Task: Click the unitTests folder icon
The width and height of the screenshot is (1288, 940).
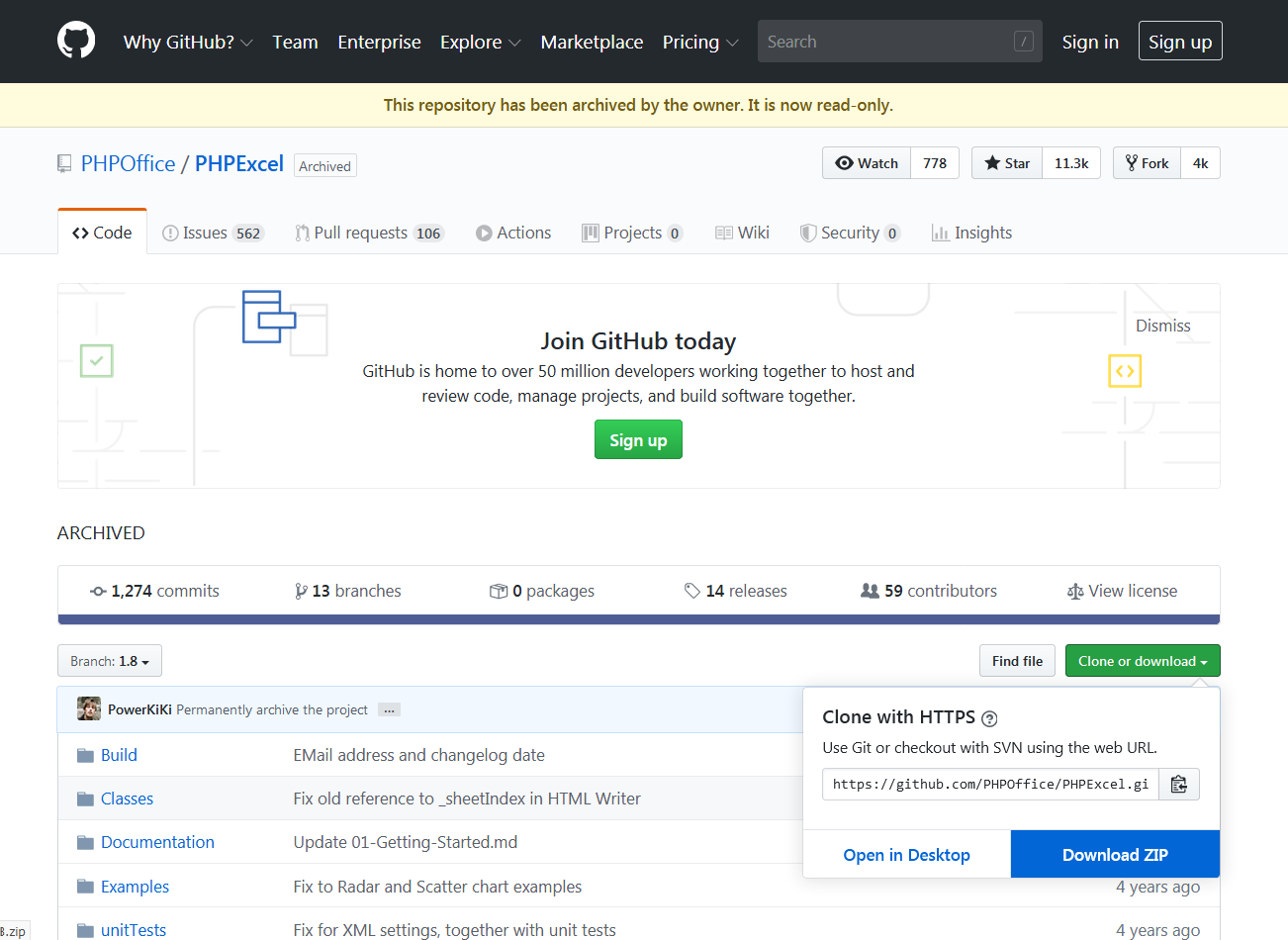Action: (x=85, y=930)
